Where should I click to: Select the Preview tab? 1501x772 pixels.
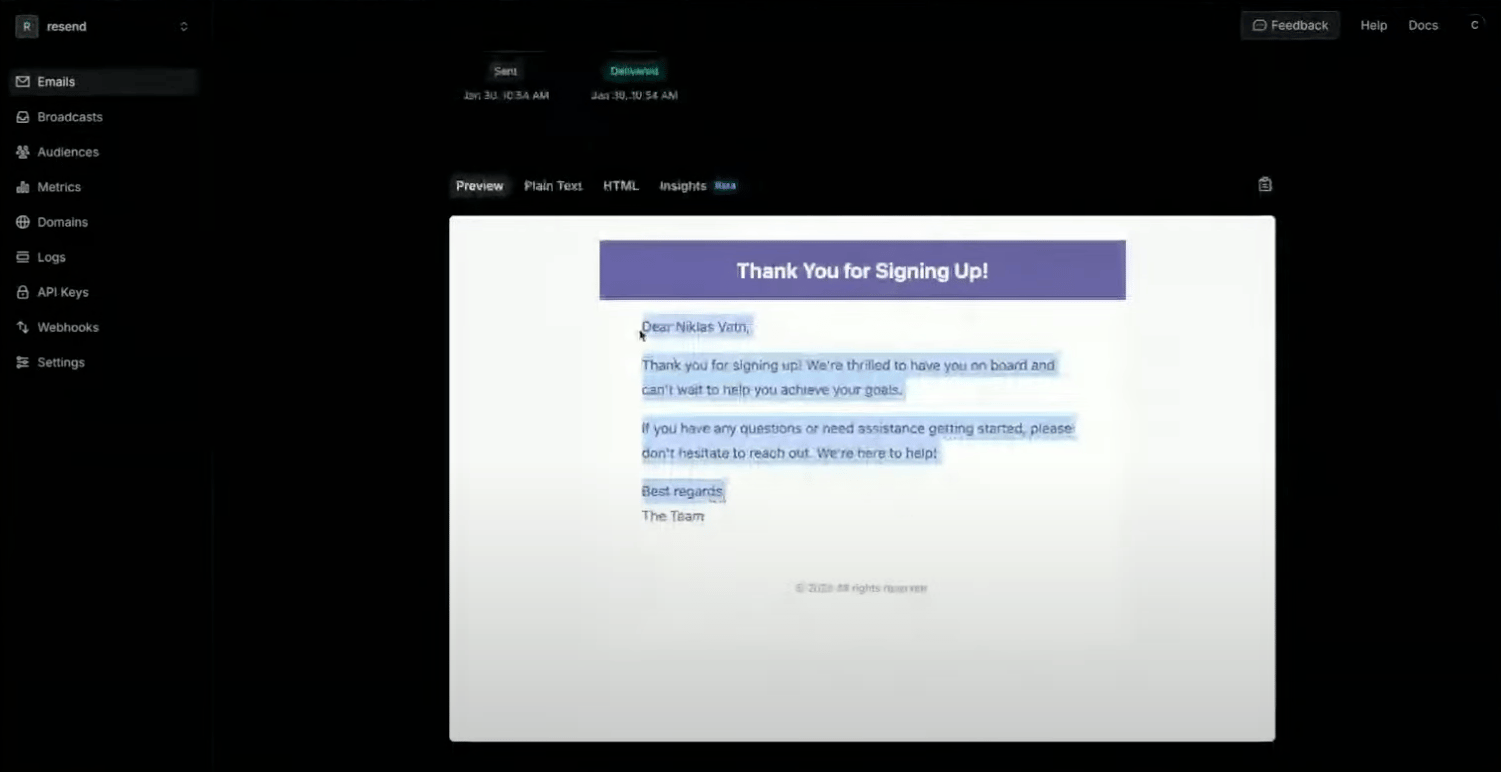pos(480,186)
